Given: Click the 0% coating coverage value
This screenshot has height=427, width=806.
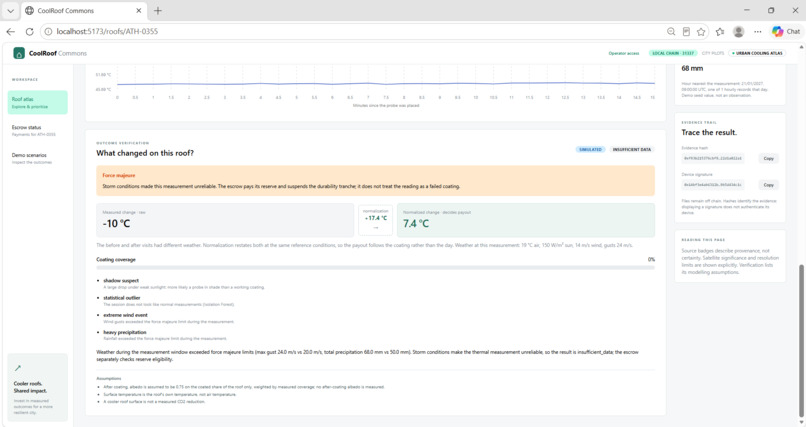Looking at the screenshot, I should (x=651, y=259).
